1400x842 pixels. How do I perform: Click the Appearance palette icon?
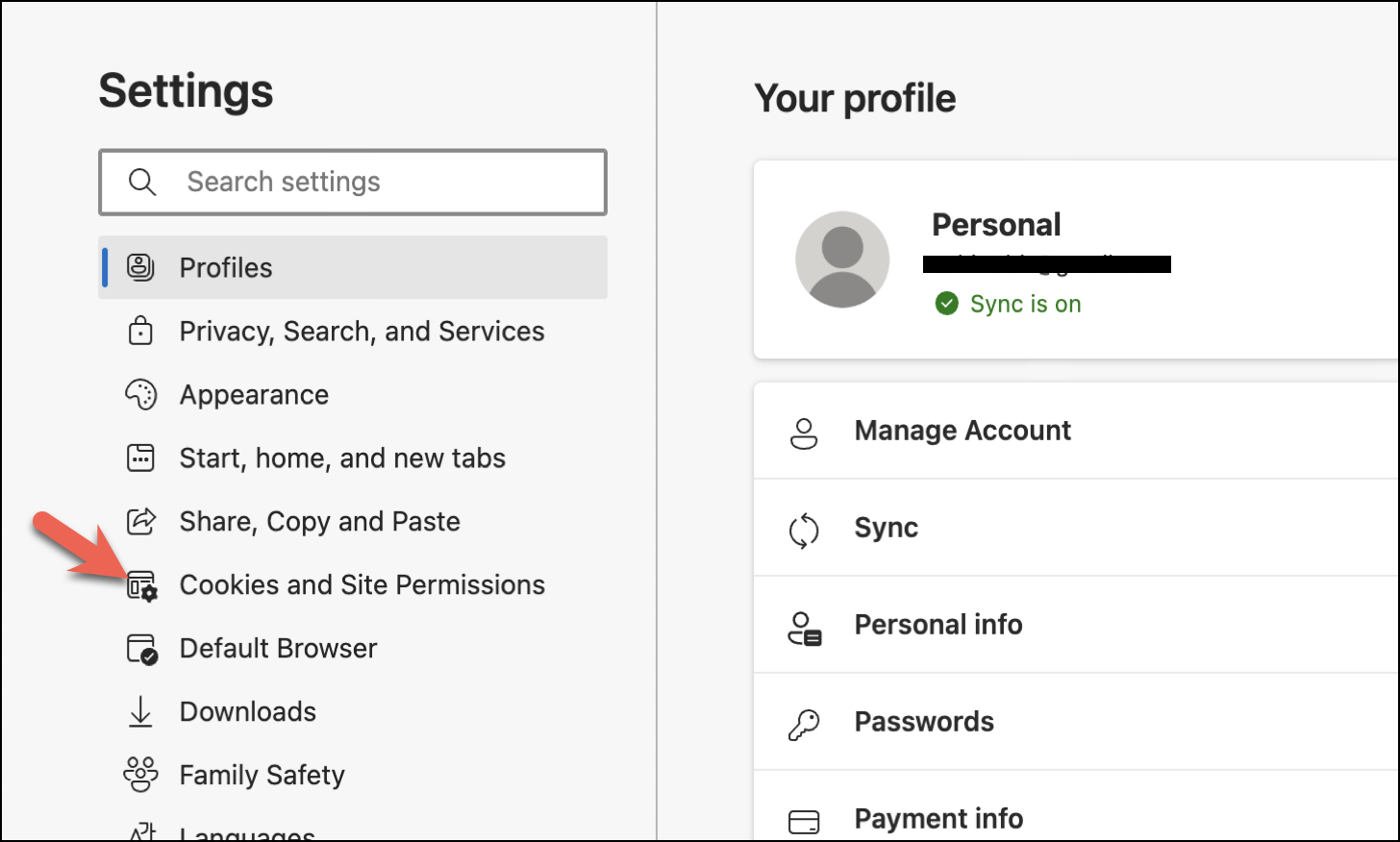pos(141,394)
